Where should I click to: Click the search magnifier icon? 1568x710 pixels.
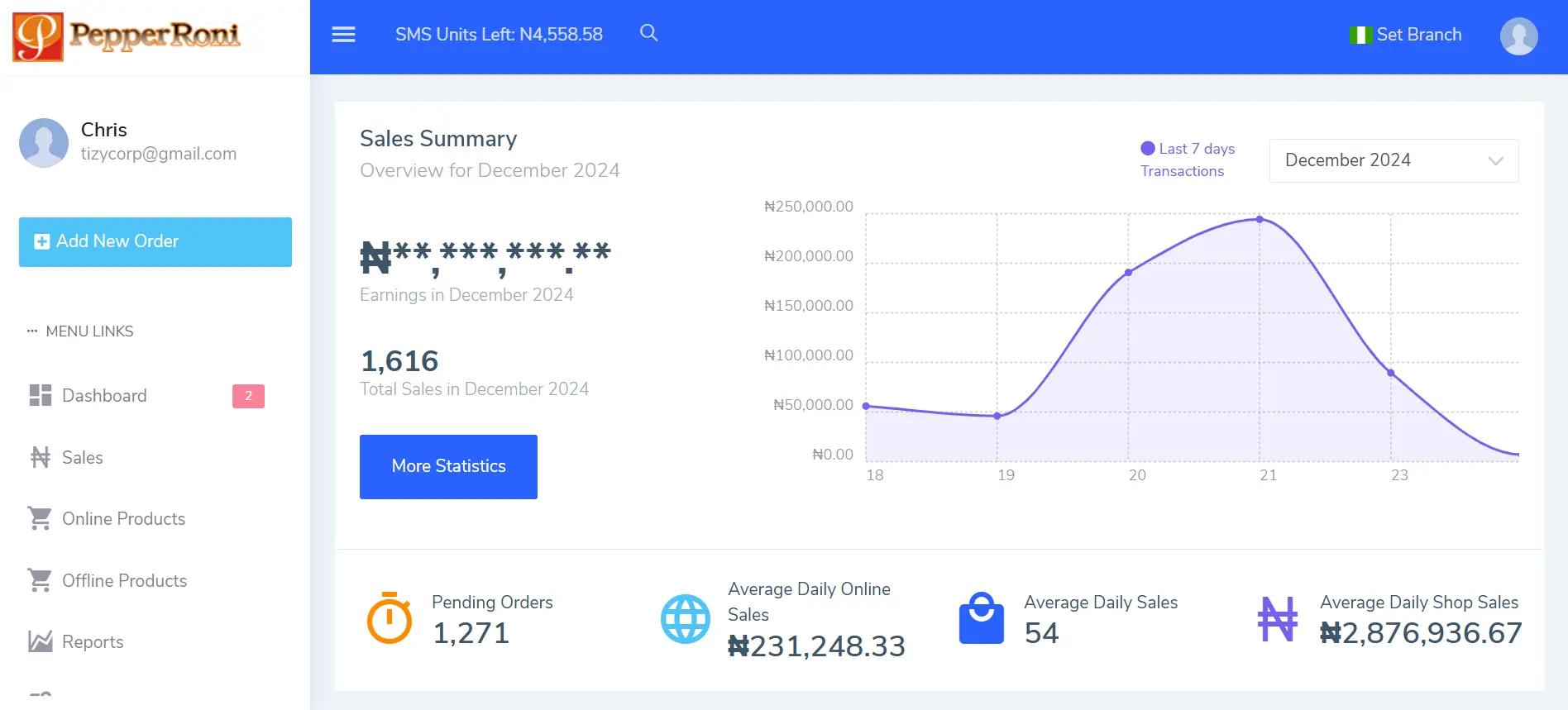(x=648, y=33)
